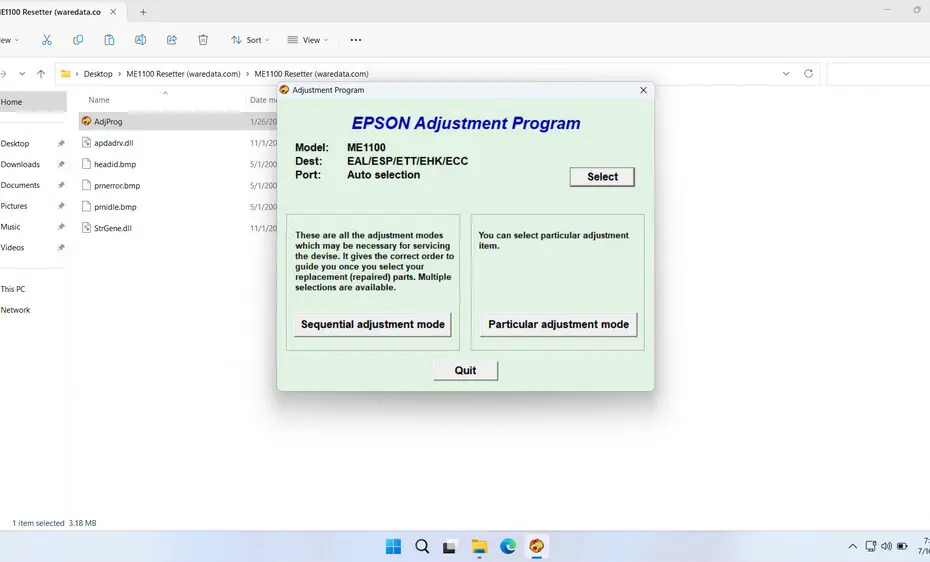Click the Refresh icon in address bar
The height and width of the screenshot is (562, 930).
coord(808,74)
